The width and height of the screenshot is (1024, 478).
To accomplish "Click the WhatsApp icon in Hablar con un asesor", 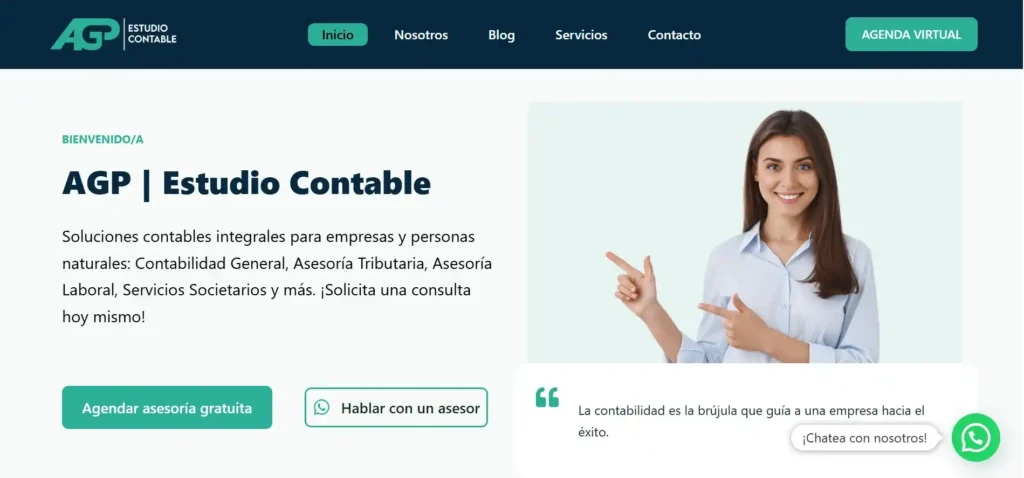I will 321,407.
